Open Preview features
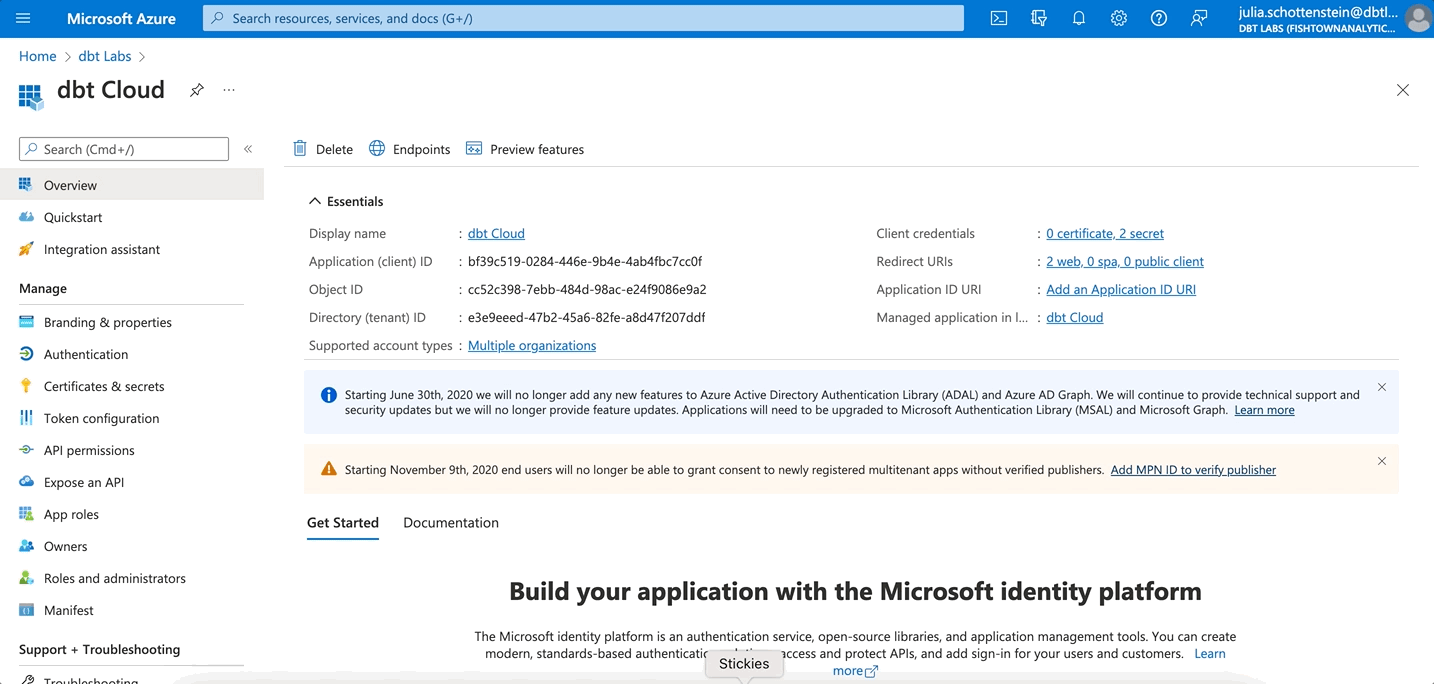The height and width of the screenshot is (684, 1434). [x=524, y=148]
